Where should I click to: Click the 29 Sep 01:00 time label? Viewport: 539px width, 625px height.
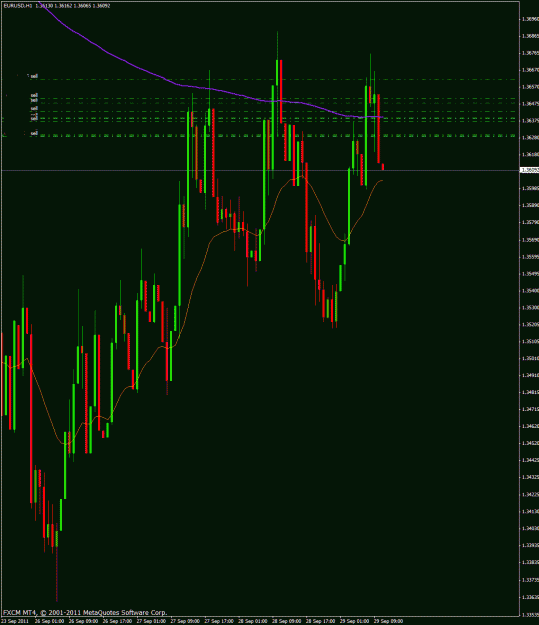(x=354, y=621)
